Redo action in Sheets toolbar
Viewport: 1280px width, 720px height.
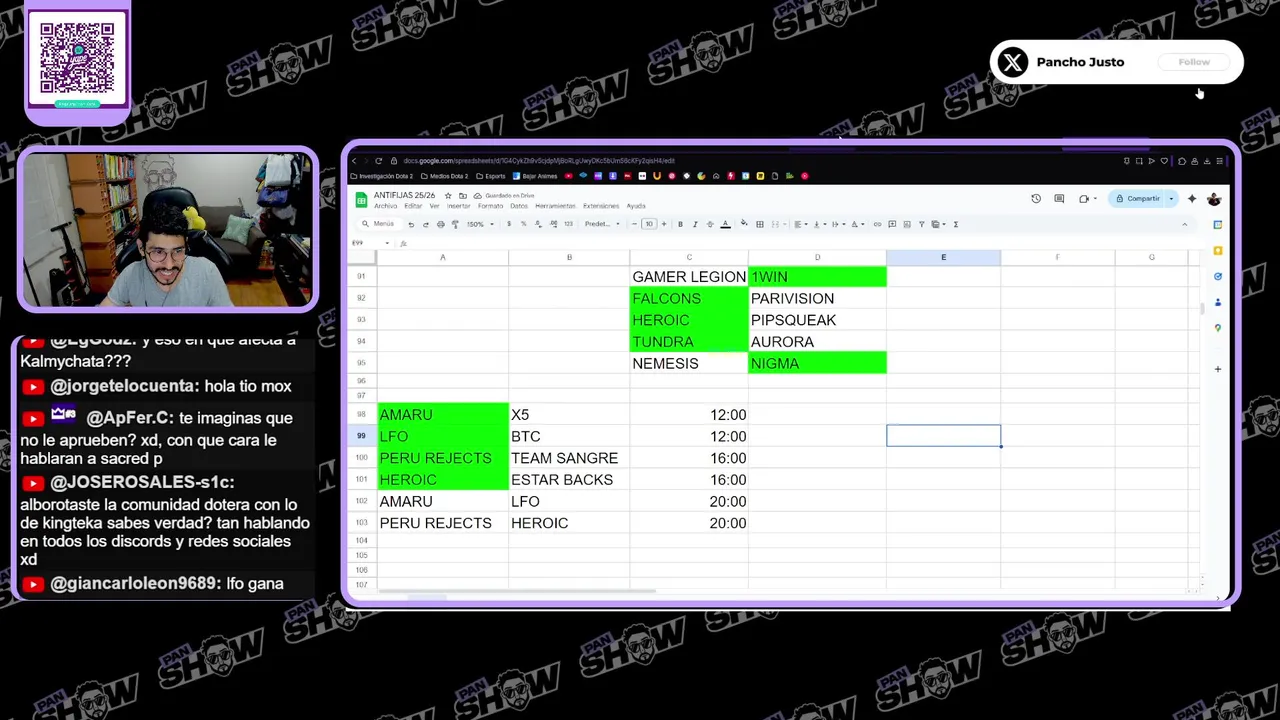point(426,224)
